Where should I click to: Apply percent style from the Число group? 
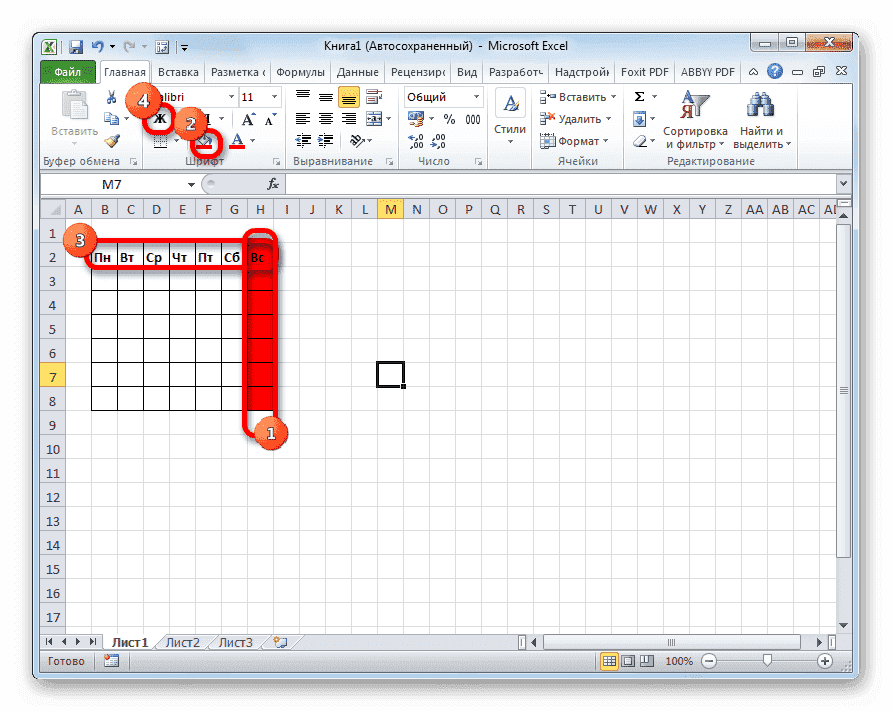[x=451, y=117]
